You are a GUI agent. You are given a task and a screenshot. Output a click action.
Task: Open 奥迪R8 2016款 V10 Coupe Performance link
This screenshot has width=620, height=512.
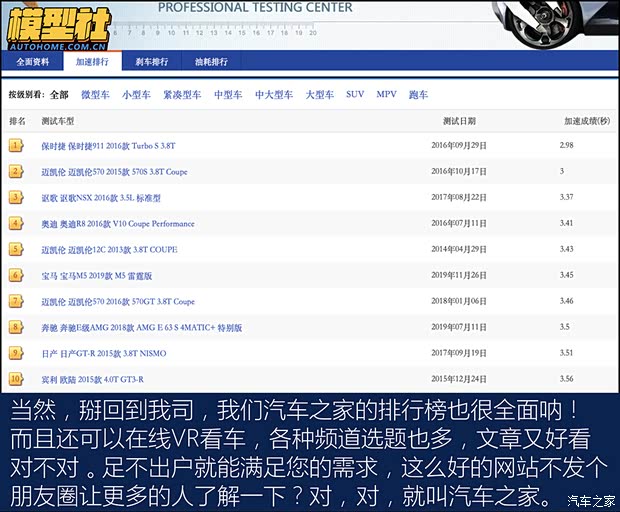click(118, 224)
